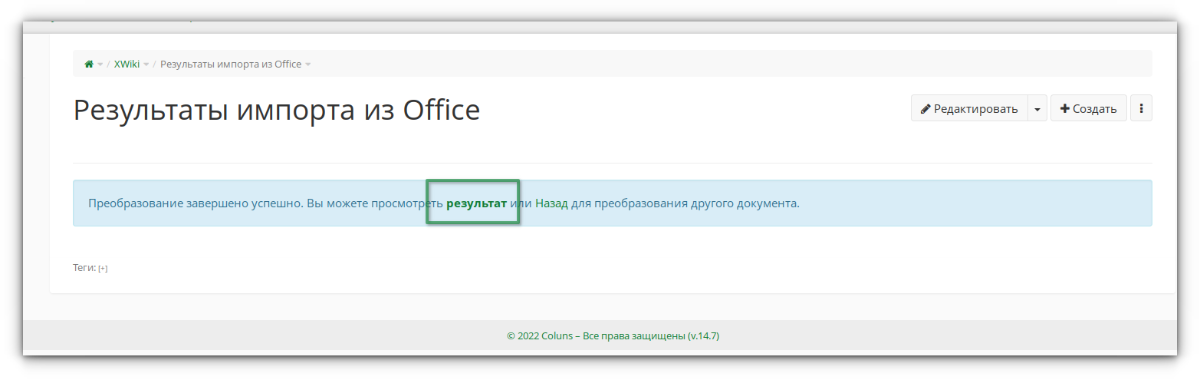
Task: Click the pencil icon on Редактировать
Action: pos(926,108)
